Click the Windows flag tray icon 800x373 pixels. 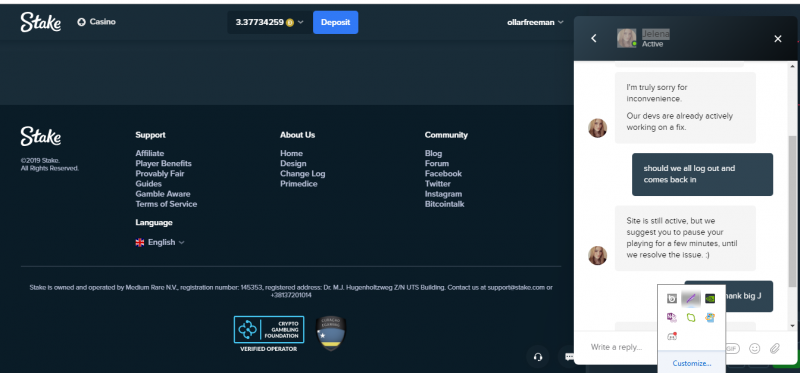pos(710,317)
